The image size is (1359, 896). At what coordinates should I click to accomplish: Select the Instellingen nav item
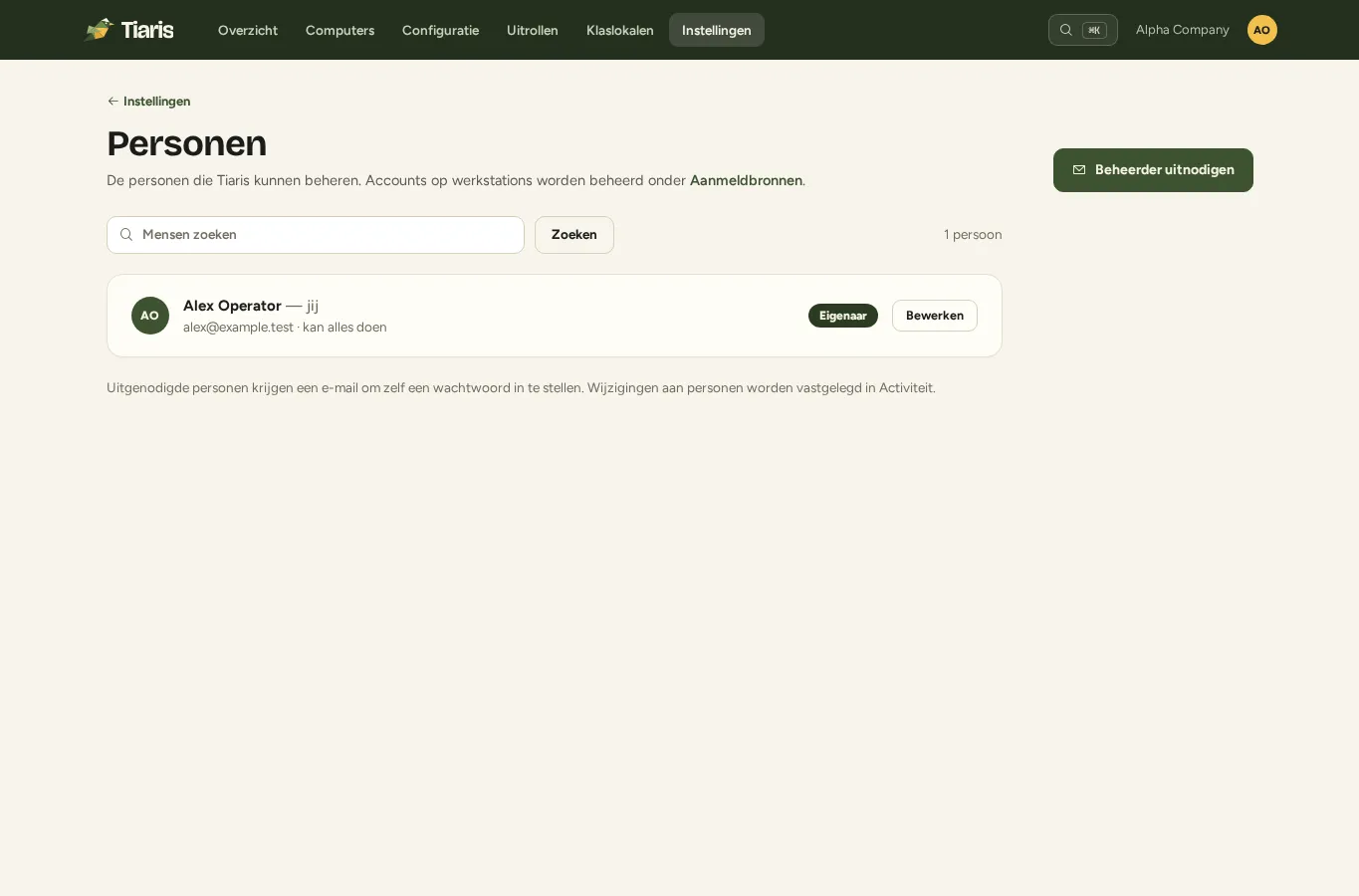[717, 30]
